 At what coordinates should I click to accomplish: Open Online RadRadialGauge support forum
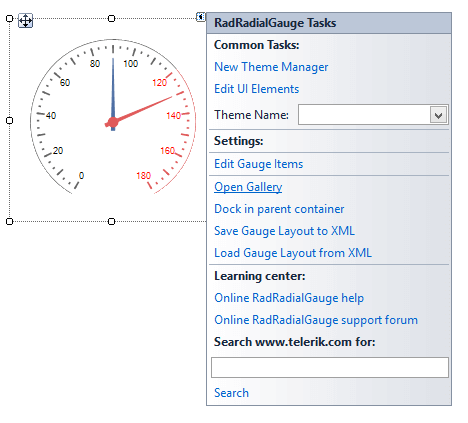pyautogui.click(x=316, y=320)
